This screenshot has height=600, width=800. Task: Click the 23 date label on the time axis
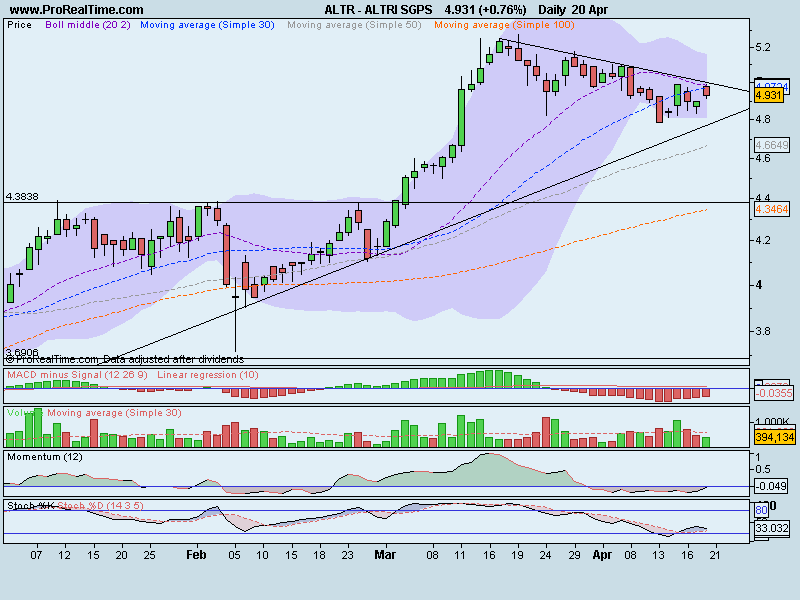(347, 555)
